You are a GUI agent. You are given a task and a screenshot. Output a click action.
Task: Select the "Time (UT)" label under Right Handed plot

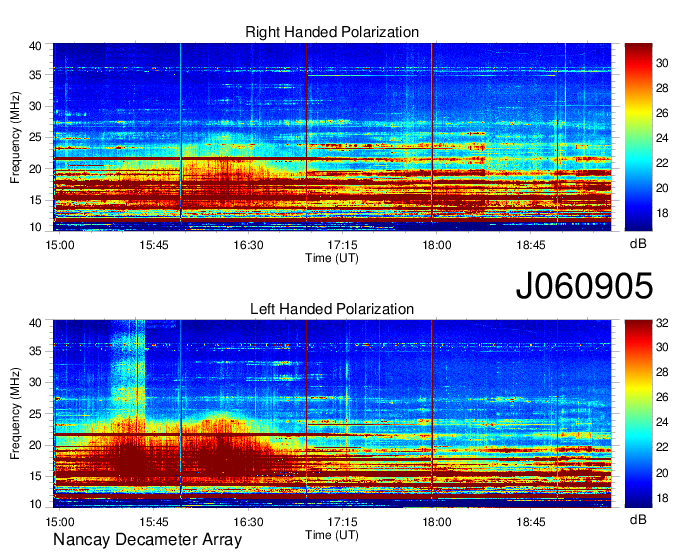click(332, 258)
